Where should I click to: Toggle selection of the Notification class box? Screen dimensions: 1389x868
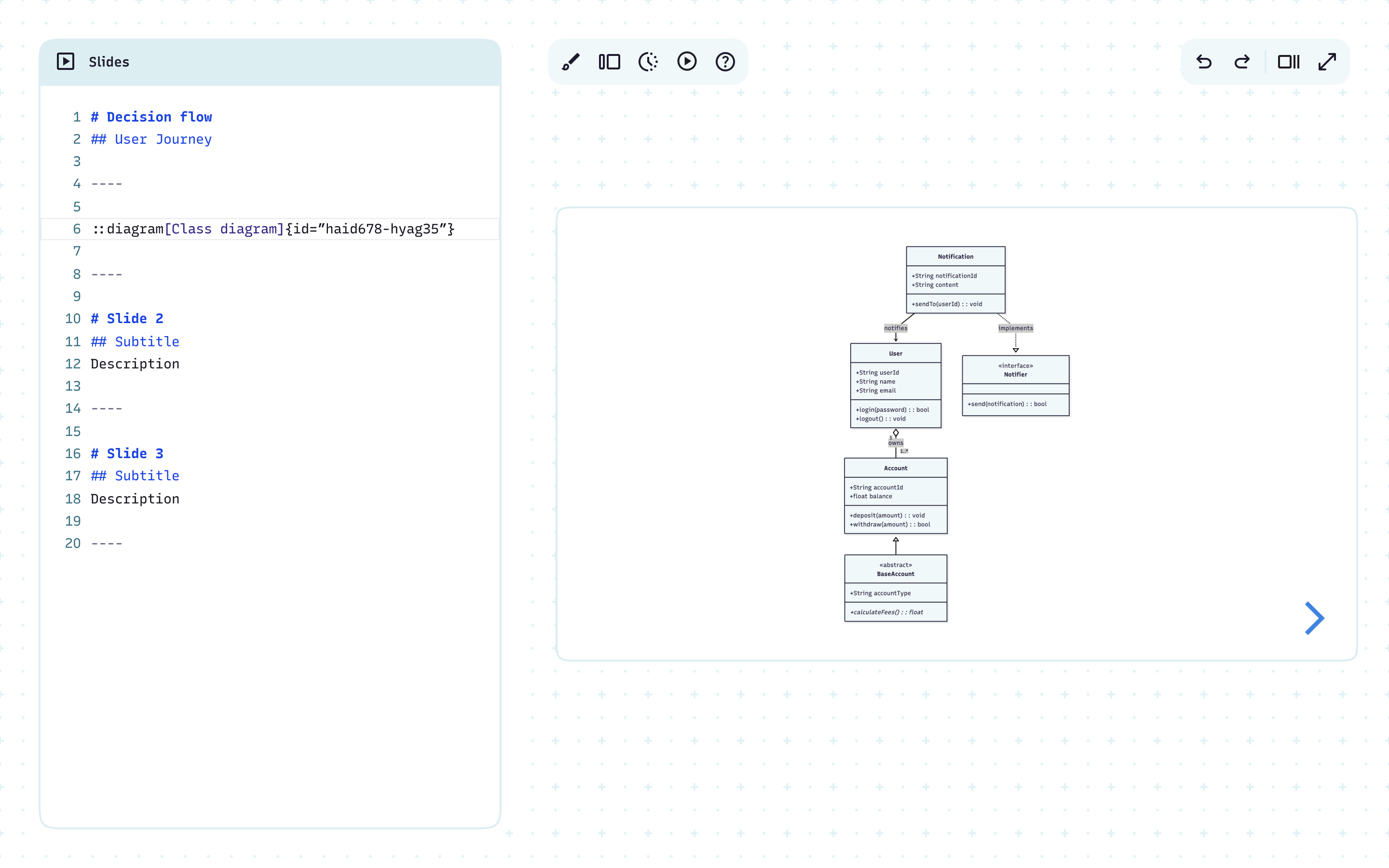955,257
